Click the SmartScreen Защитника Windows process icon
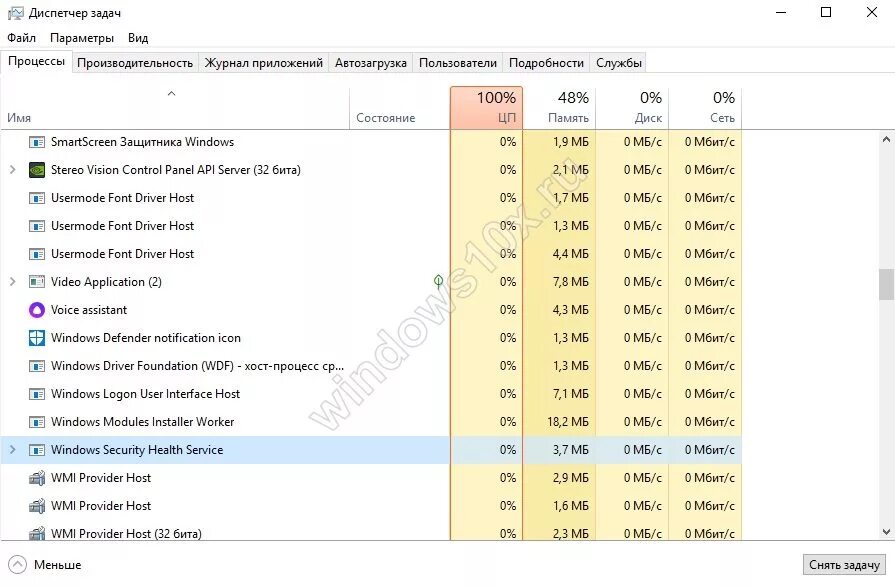This screenshot has height=587, width=895. pos(37,142)
